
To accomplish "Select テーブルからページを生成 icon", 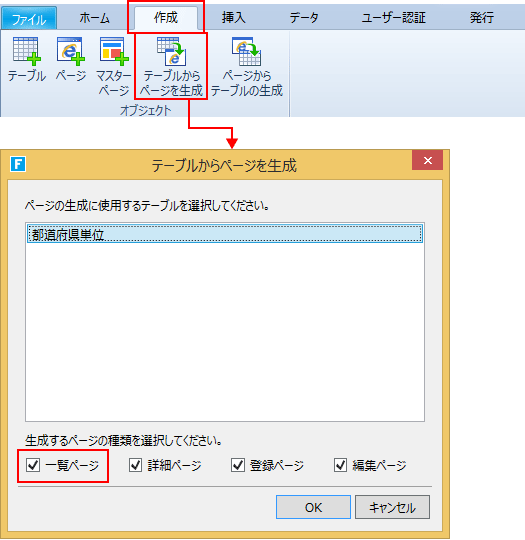I will coord(172,51).
